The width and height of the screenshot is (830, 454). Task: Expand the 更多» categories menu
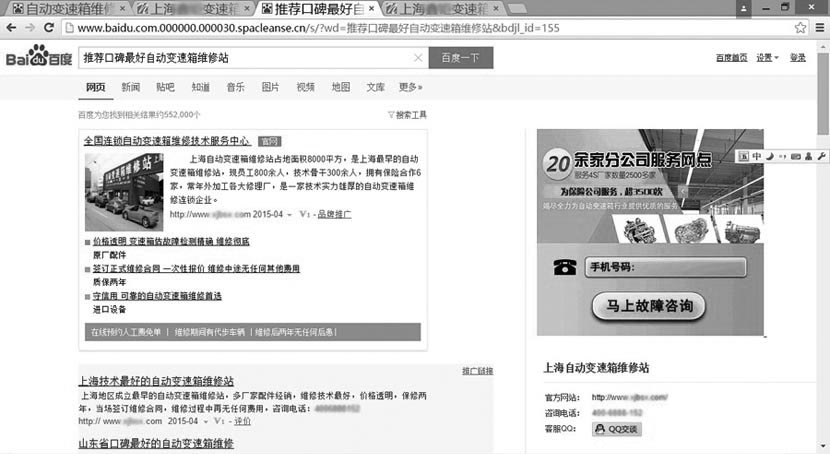click(x=410, y=87)
